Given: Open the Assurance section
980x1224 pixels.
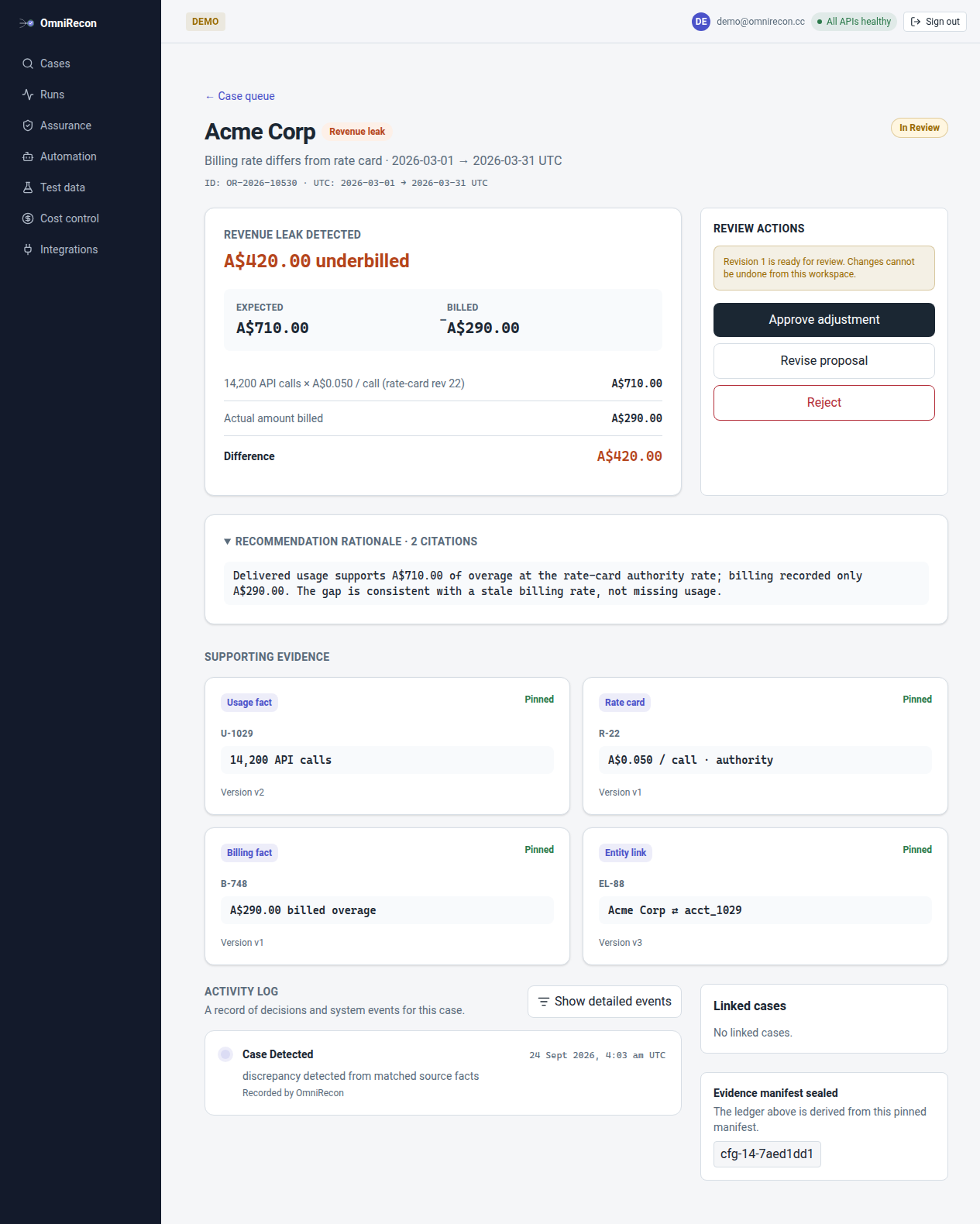Looking at the screenshot, I should tap(81, 125).
